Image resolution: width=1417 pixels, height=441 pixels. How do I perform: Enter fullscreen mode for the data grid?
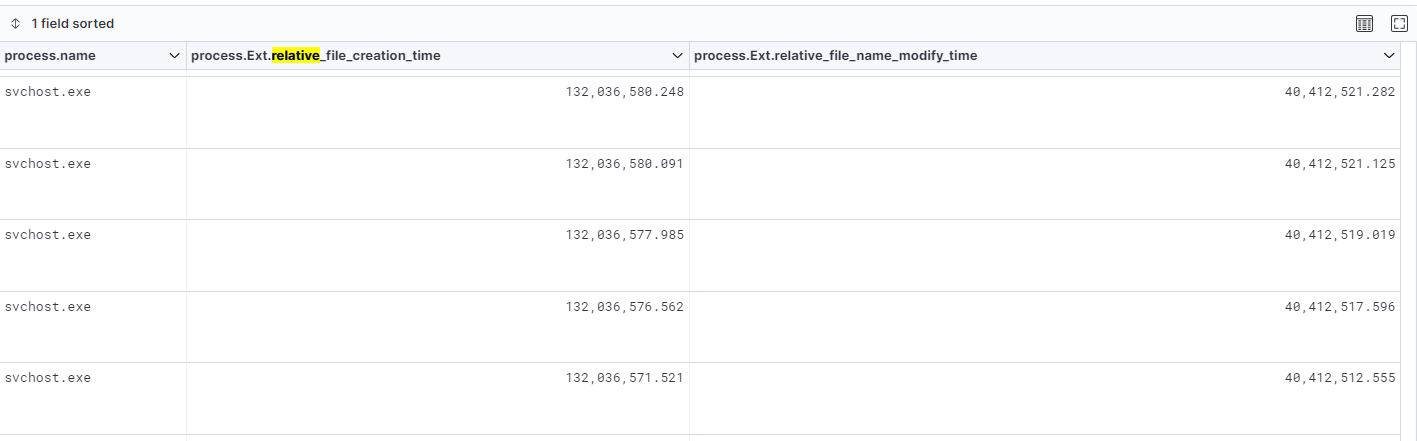pyautogui.click(x=1398, y=24)
